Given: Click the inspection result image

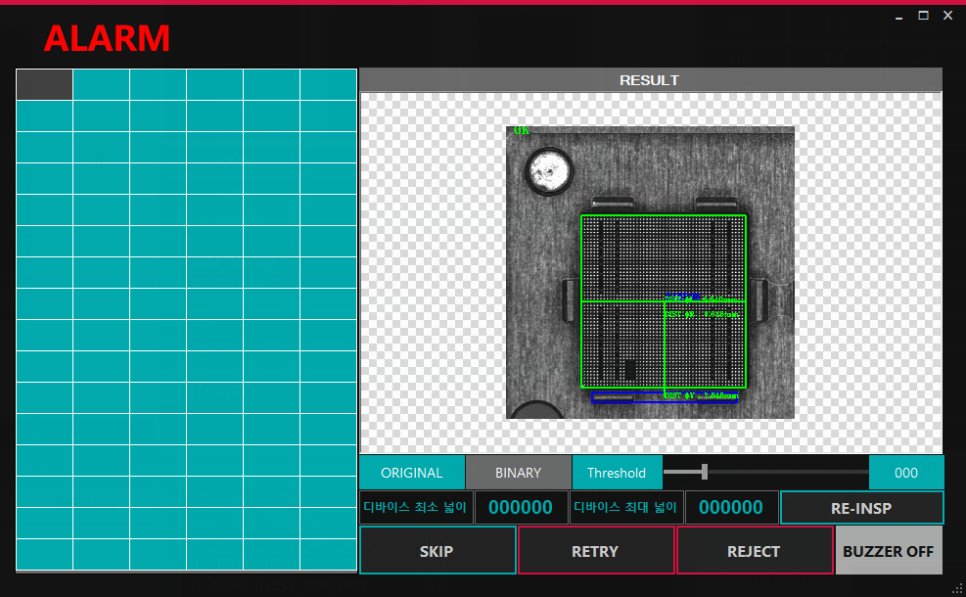Looking at the screenshot, I should (650, 272).
